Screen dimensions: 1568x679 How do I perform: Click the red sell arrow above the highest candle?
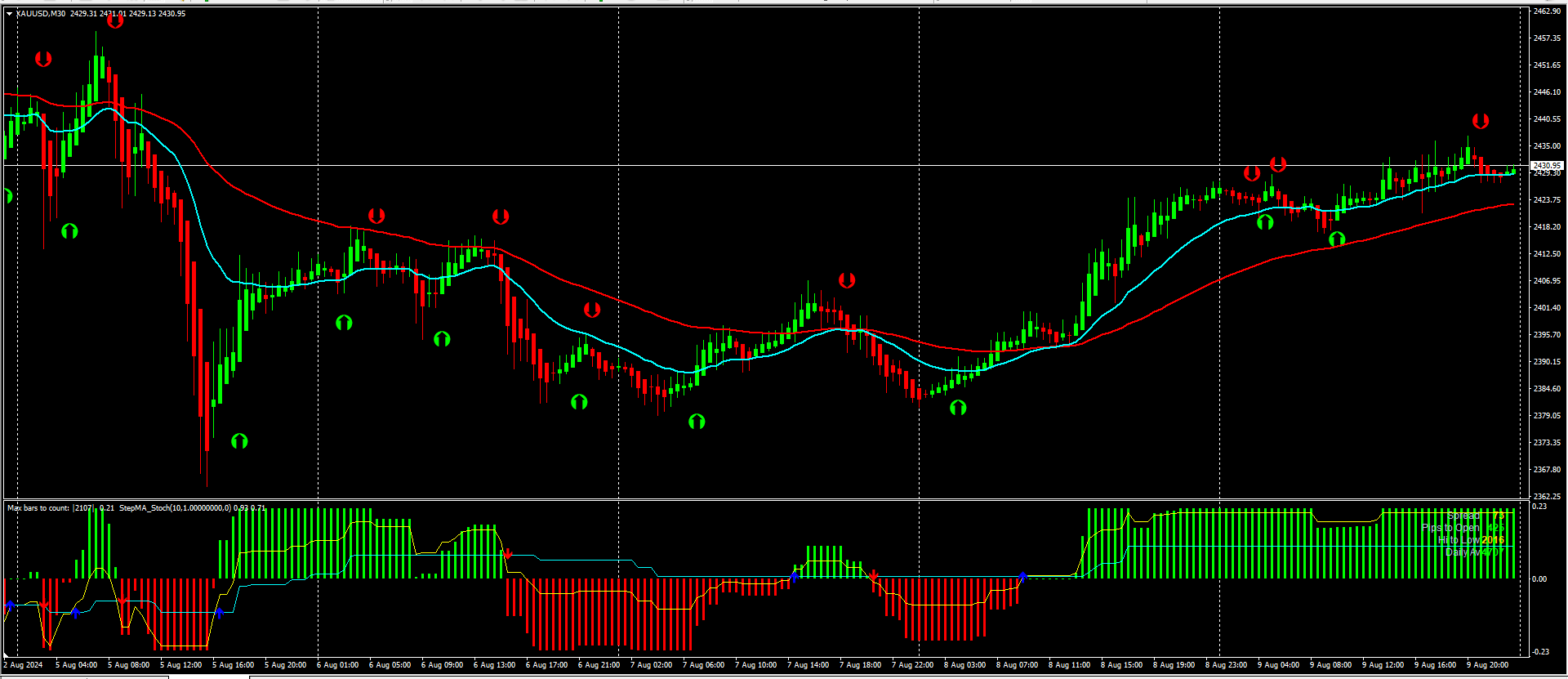(115, 20)
